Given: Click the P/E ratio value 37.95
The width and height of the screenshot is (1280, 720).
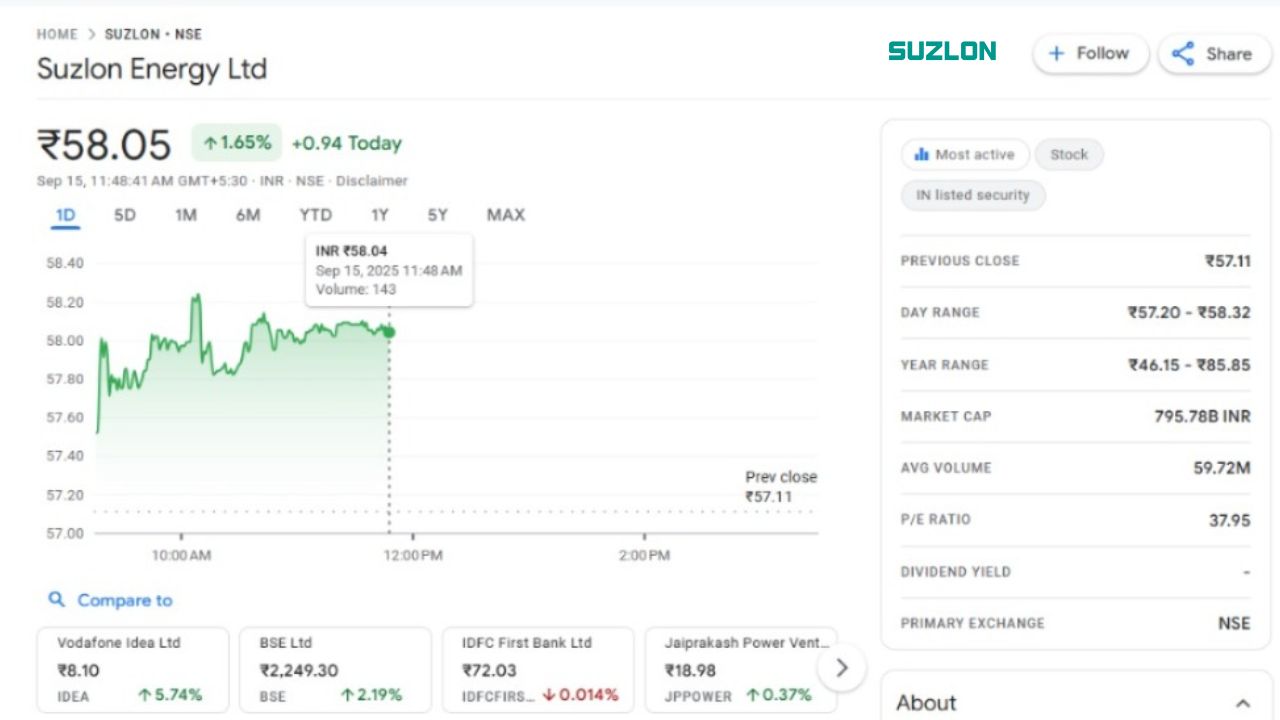Looking at the screenshot, I should pyautogui.click(x=1229, y=519).
